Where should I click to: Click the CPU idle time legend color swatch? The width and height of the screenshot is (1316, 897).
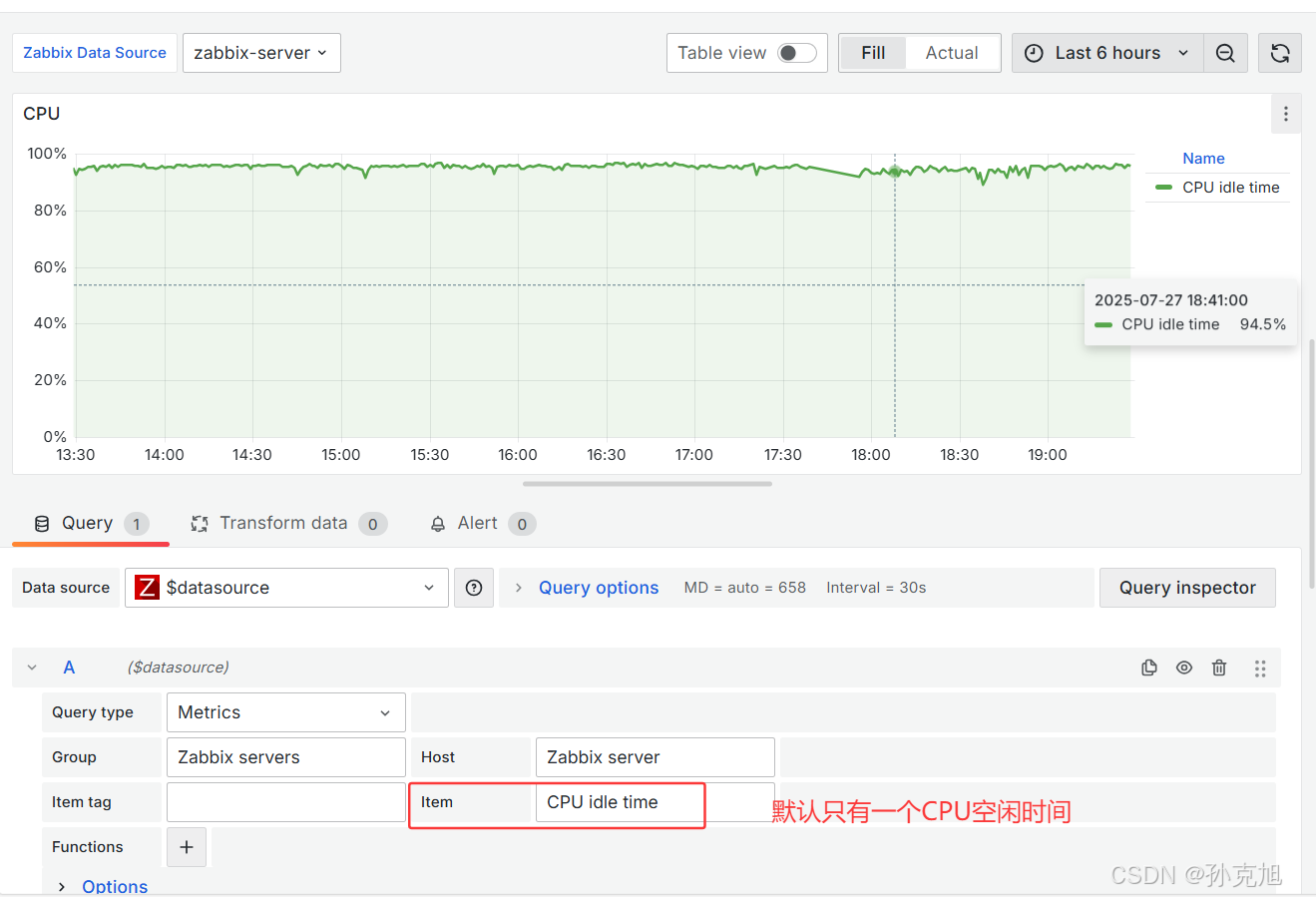tap(1163, 188)
